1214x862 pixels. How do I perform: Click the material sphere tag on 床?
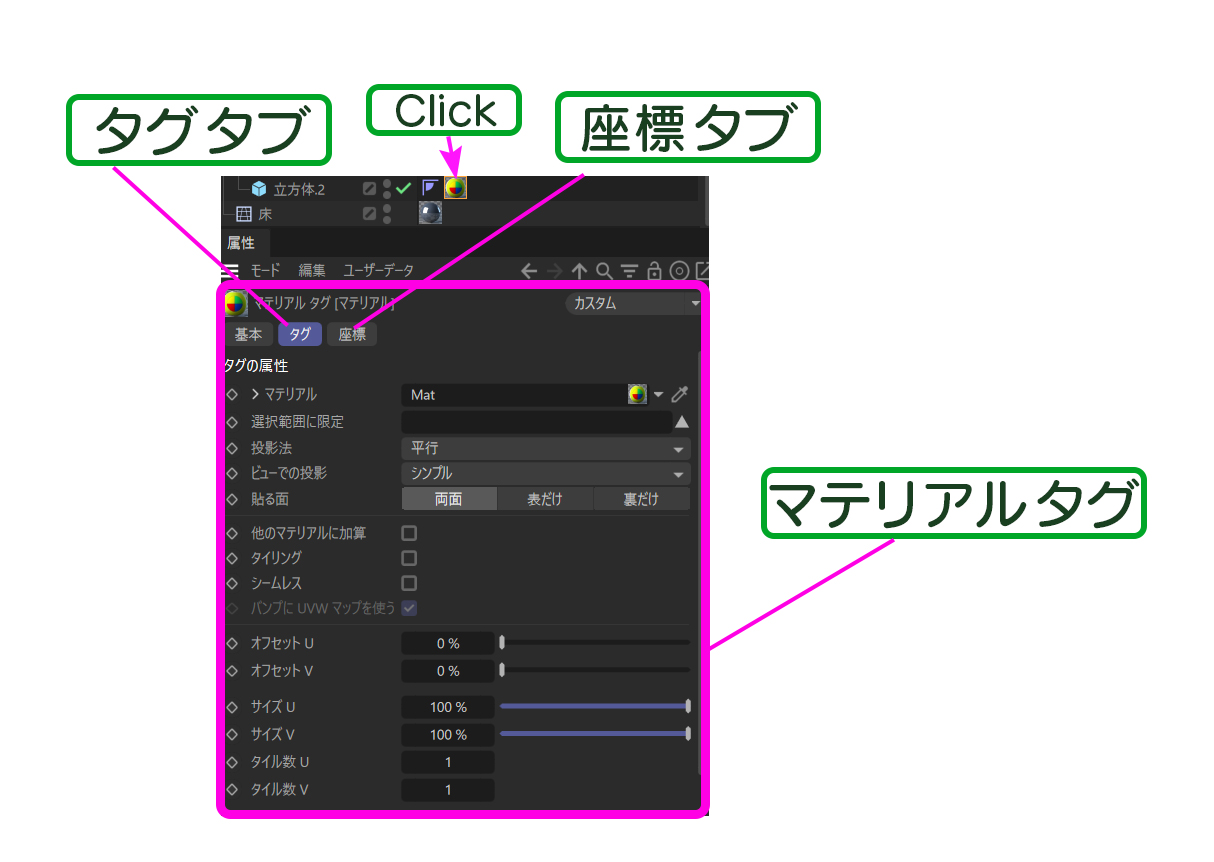click(430, 213)
